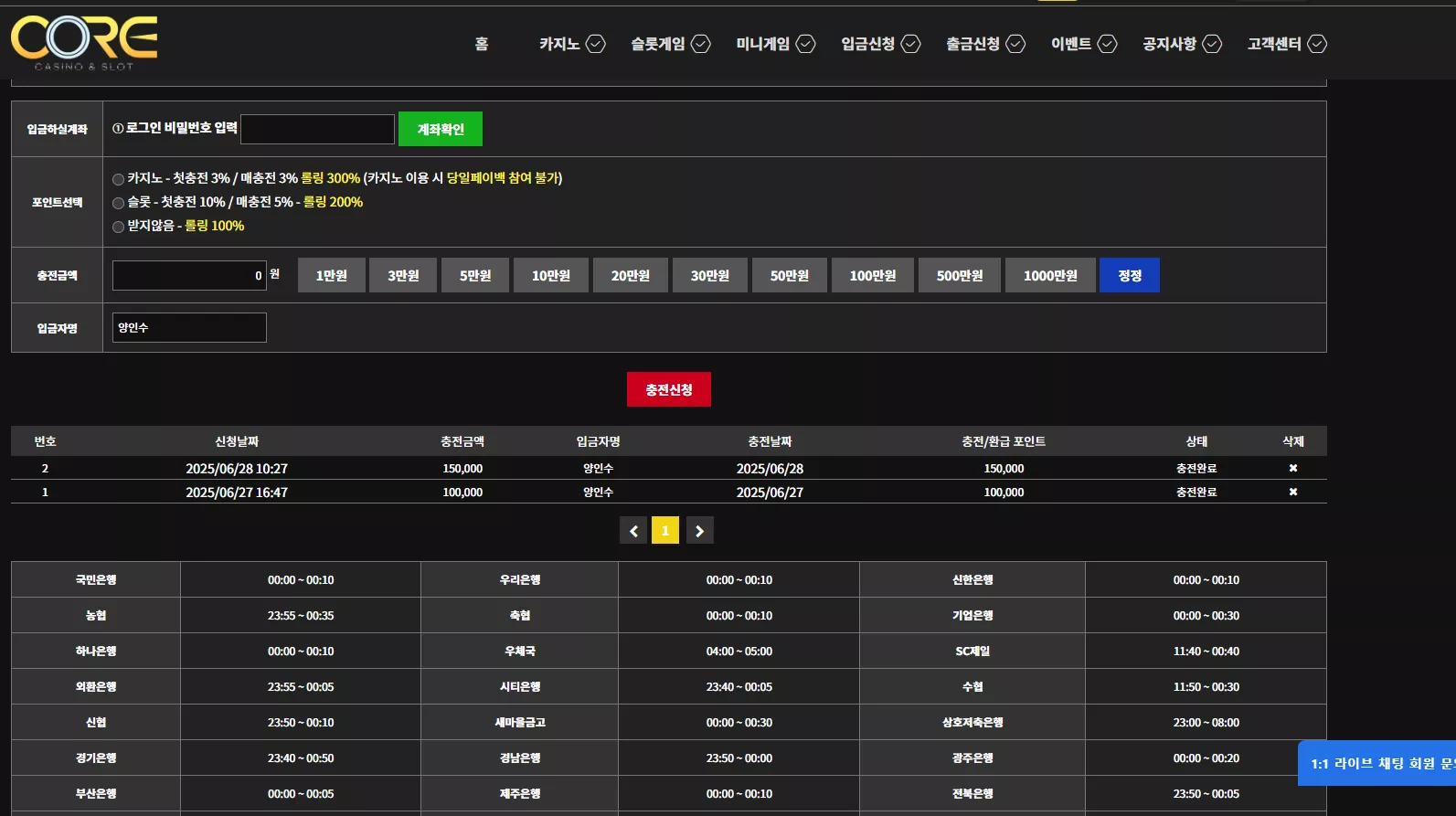Add 20만원 to charge amount
The width and height of the screenshot is (1456, 816).
[631, 275]
